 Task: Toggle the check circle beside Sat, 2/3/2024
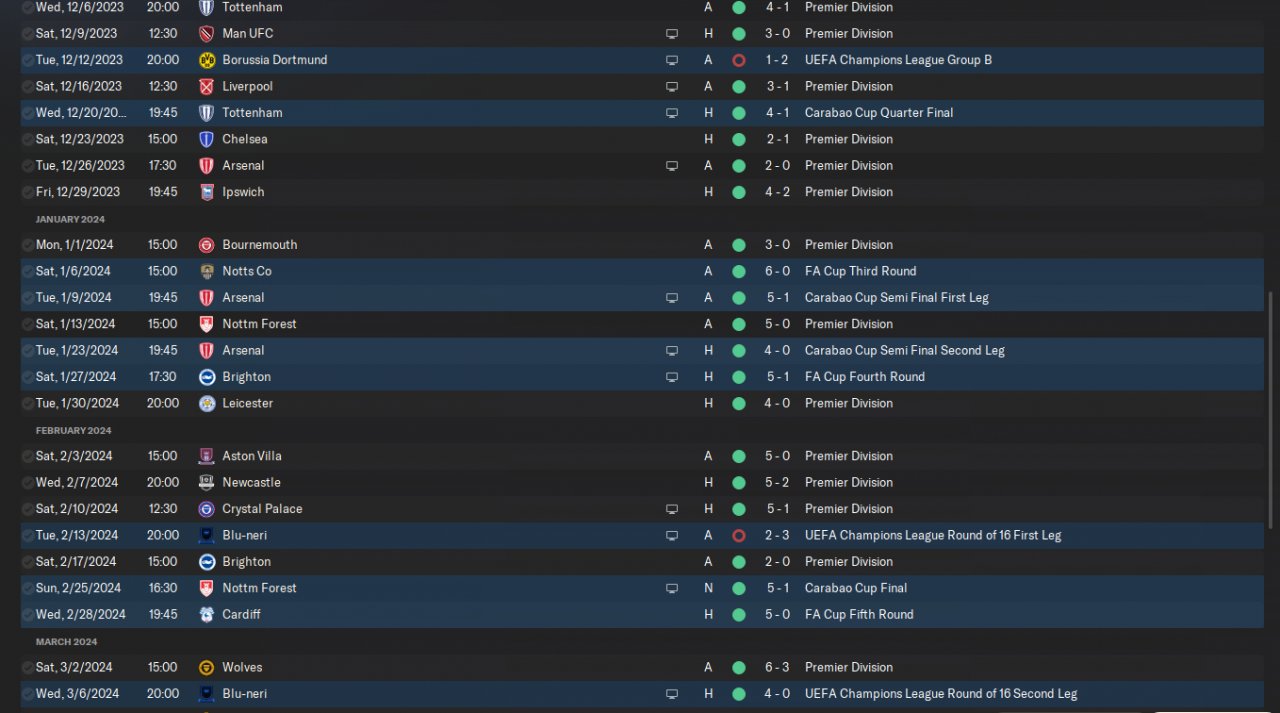point(27,456)
